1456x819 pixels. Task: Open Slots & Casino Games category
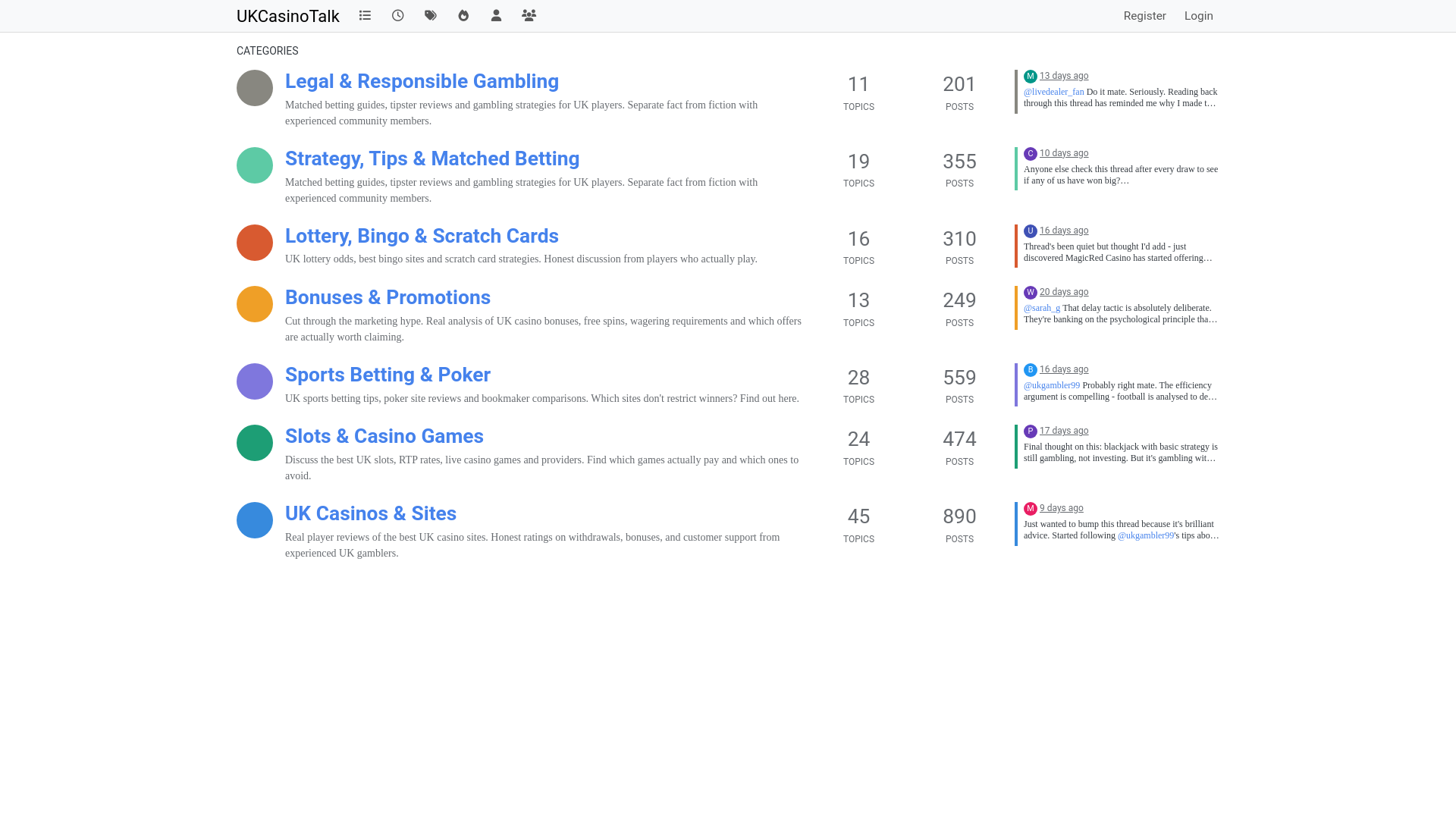pyautogui.click(x=384, y=436)
